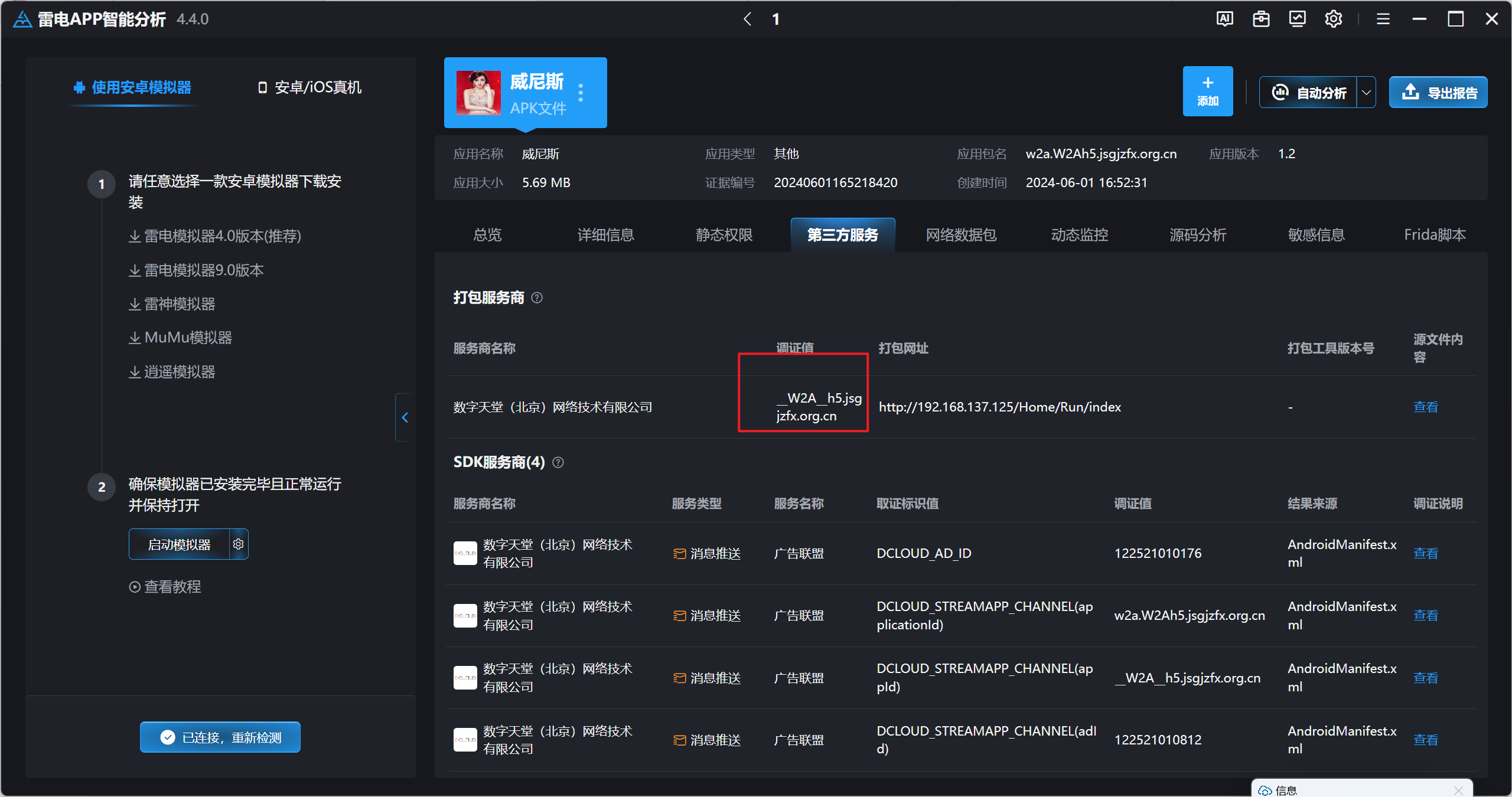Collapse the left emulator side panel

pyautogui.click(x=405, y=417)
